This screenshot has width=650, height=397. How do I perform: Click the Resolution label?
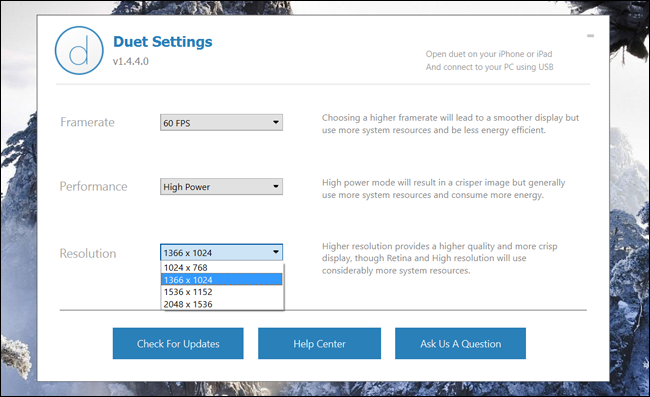coord(88,253)
